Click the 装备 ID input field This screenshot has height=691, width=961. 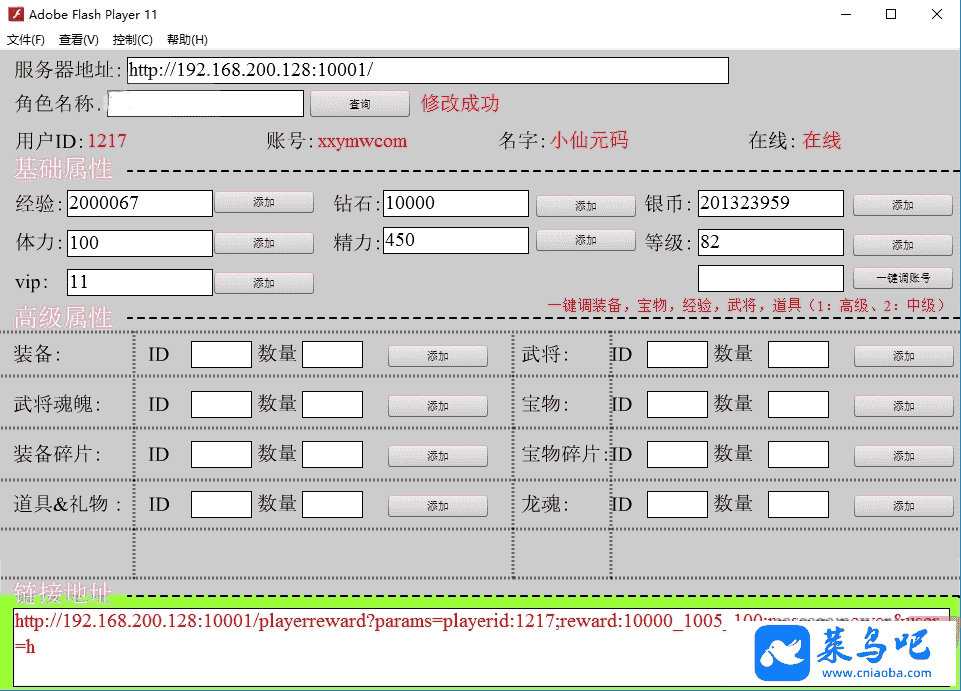[x=221, y=354]
